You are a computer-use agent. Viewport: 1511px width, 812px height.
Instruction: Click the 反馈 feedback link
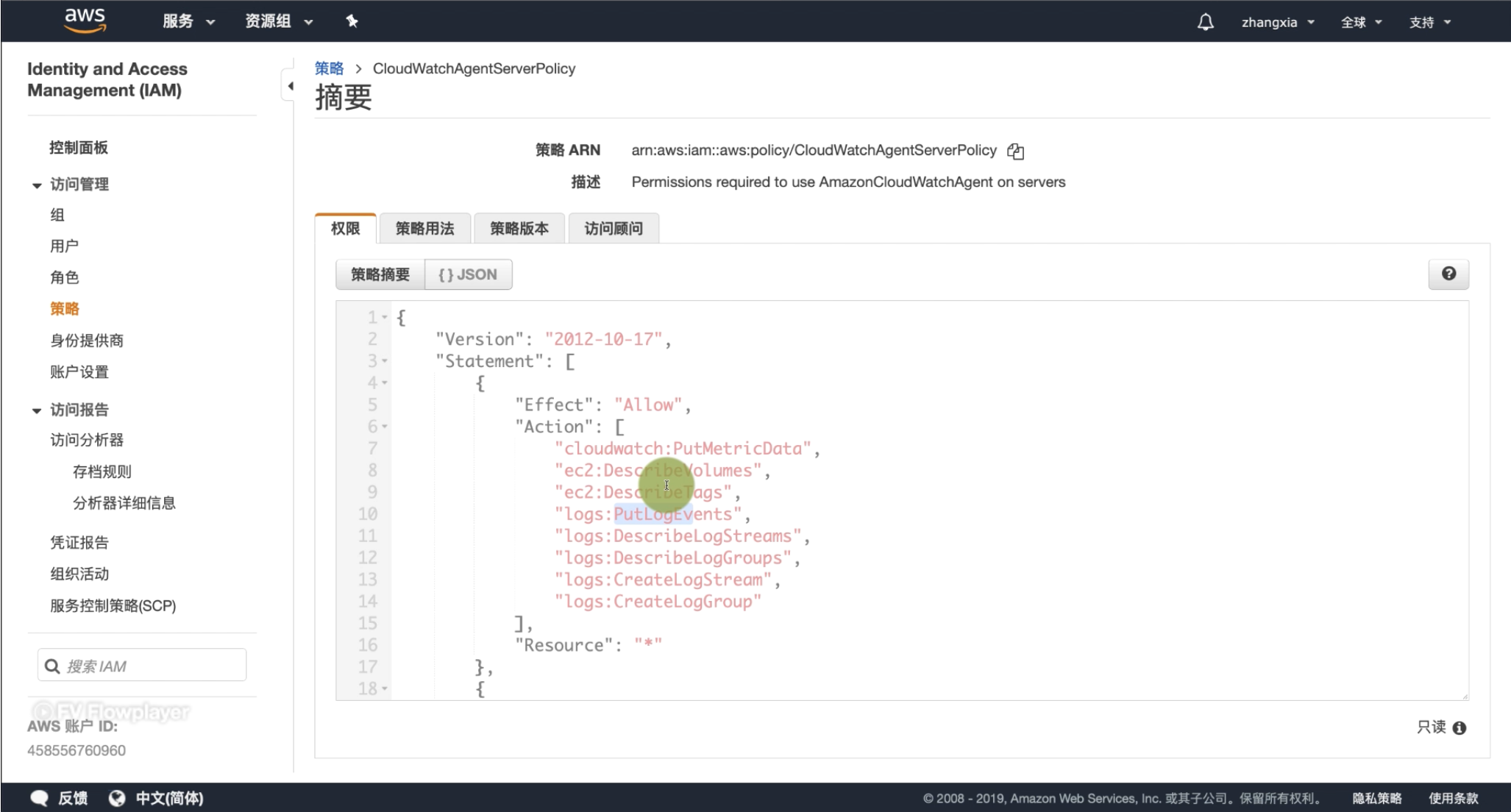[x=73, y=798]
